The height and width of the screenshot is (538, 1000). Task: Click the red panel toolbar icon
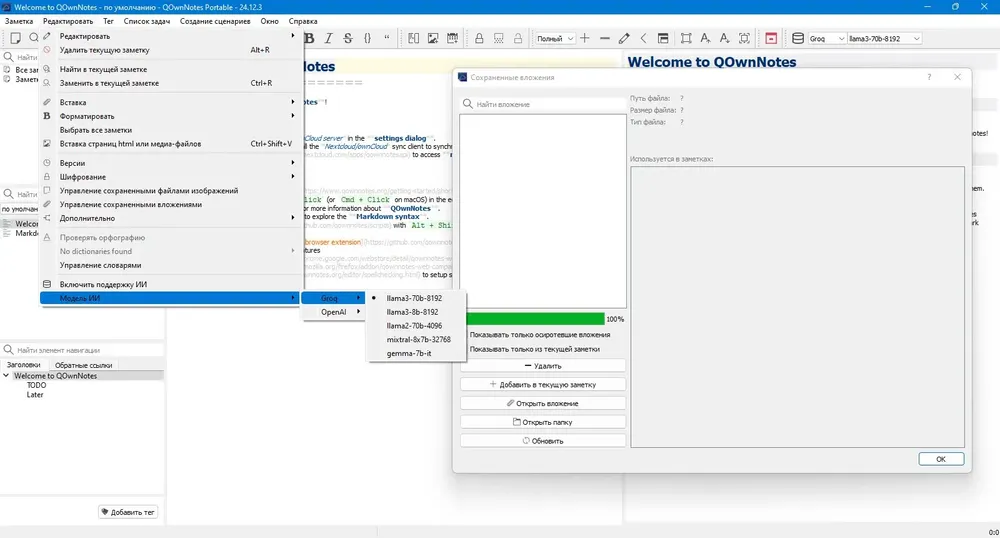click(771, 38)
